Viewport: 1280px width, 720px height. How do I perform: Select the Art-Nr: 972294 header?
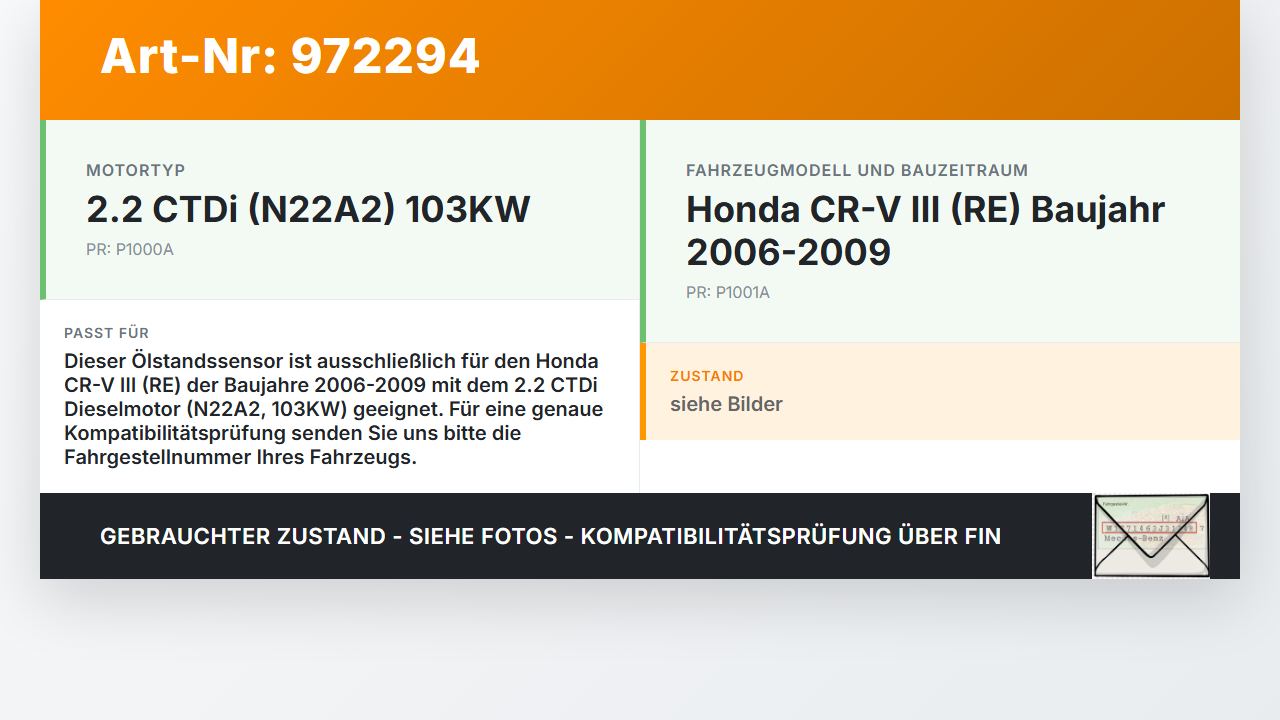pyautogui.click(x=289, y=57)
